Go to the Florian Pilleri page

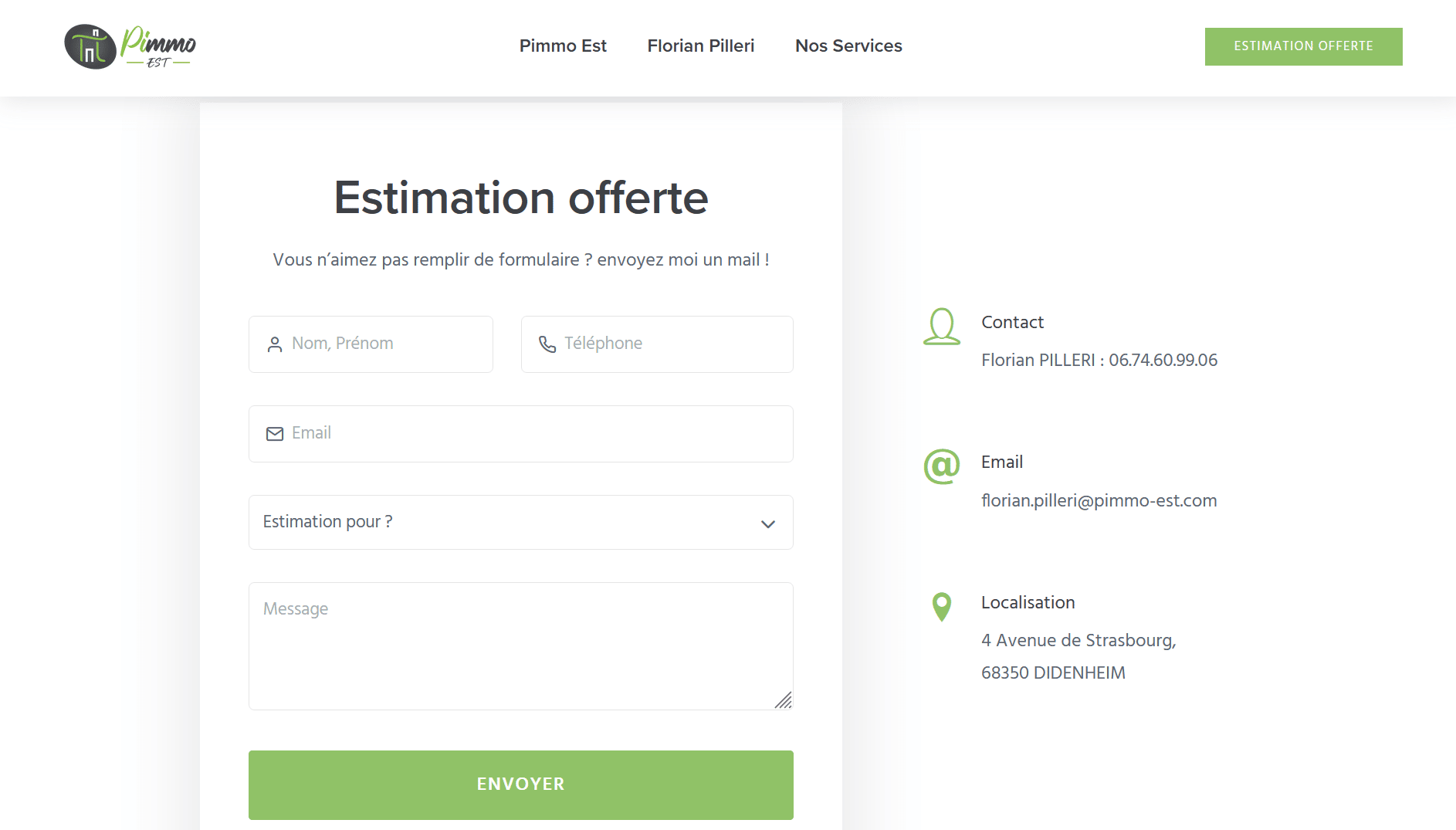(x=701, y=46)
